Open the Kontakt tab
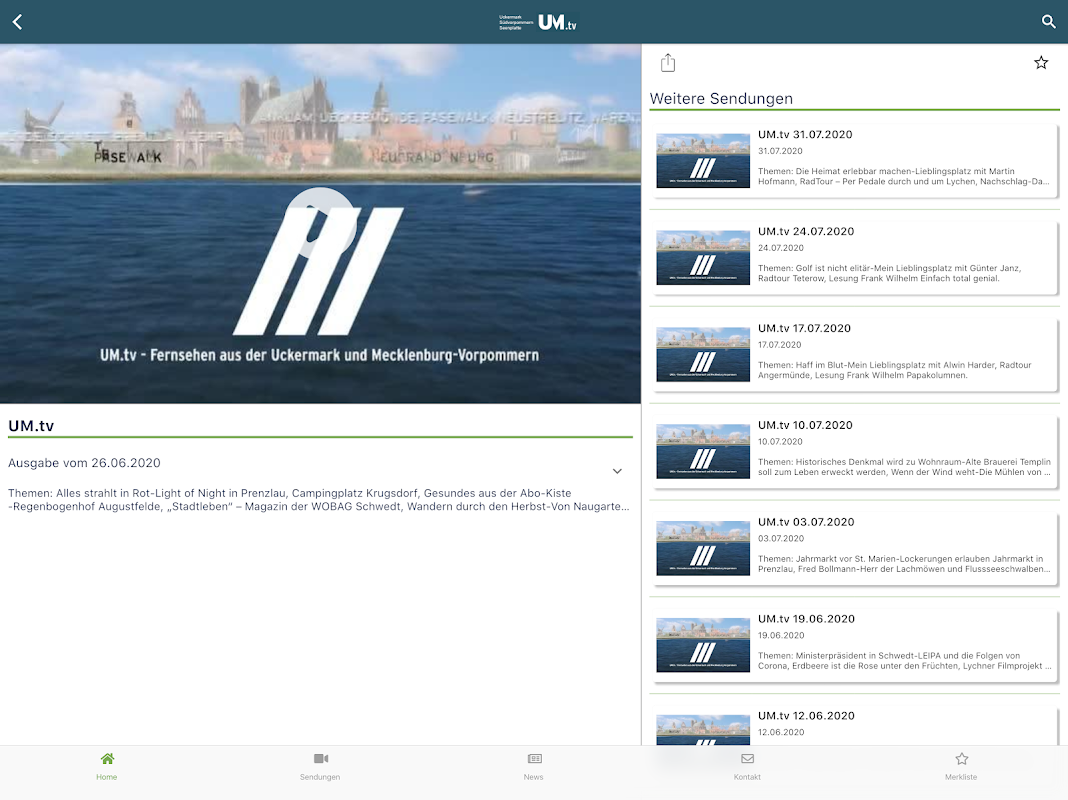Image resolution: width=1068 pixels, height=800 pixels. click(747, 766)
